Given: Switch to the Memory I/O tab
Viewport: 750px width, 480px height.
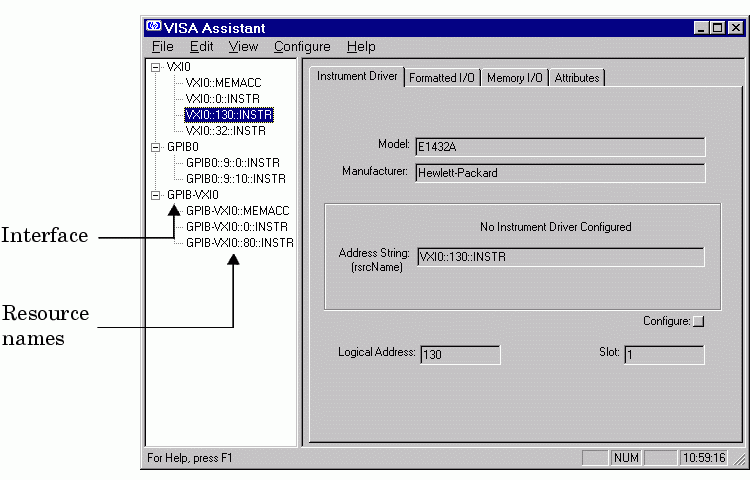Looking at the screenshot, I should pos(515,78).
